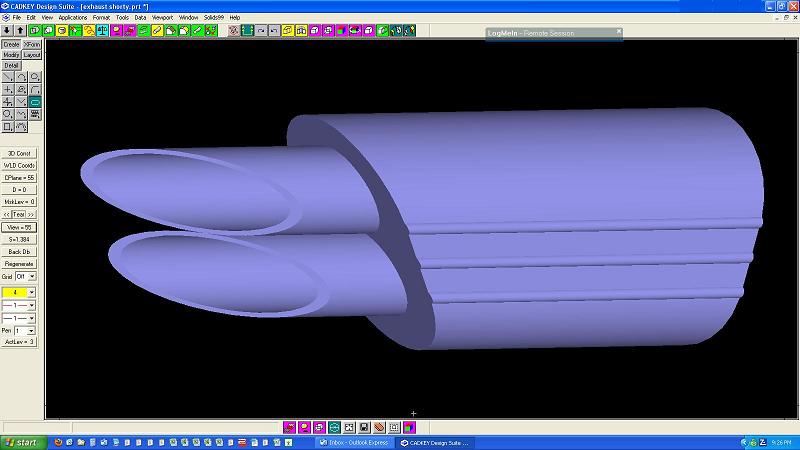Click the << tear previous arrow

6,214
